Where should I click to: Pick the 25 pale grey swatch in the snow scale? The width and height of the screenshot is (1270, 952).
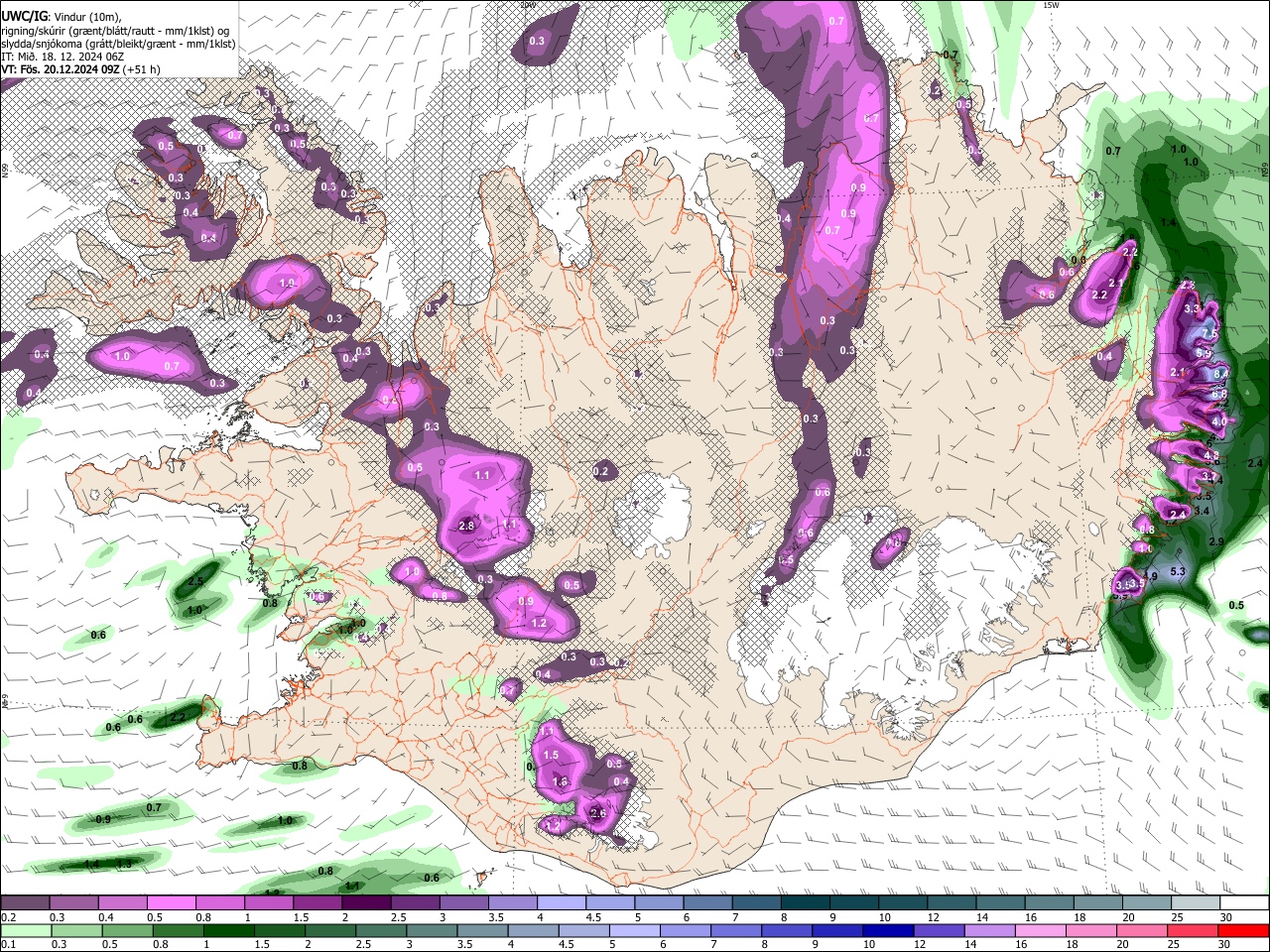pos(1196,904)
